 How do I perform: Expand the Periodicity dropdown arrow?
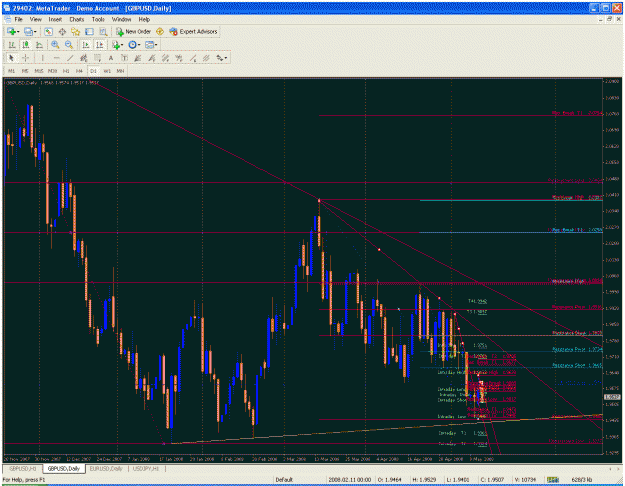click(139, 45)
